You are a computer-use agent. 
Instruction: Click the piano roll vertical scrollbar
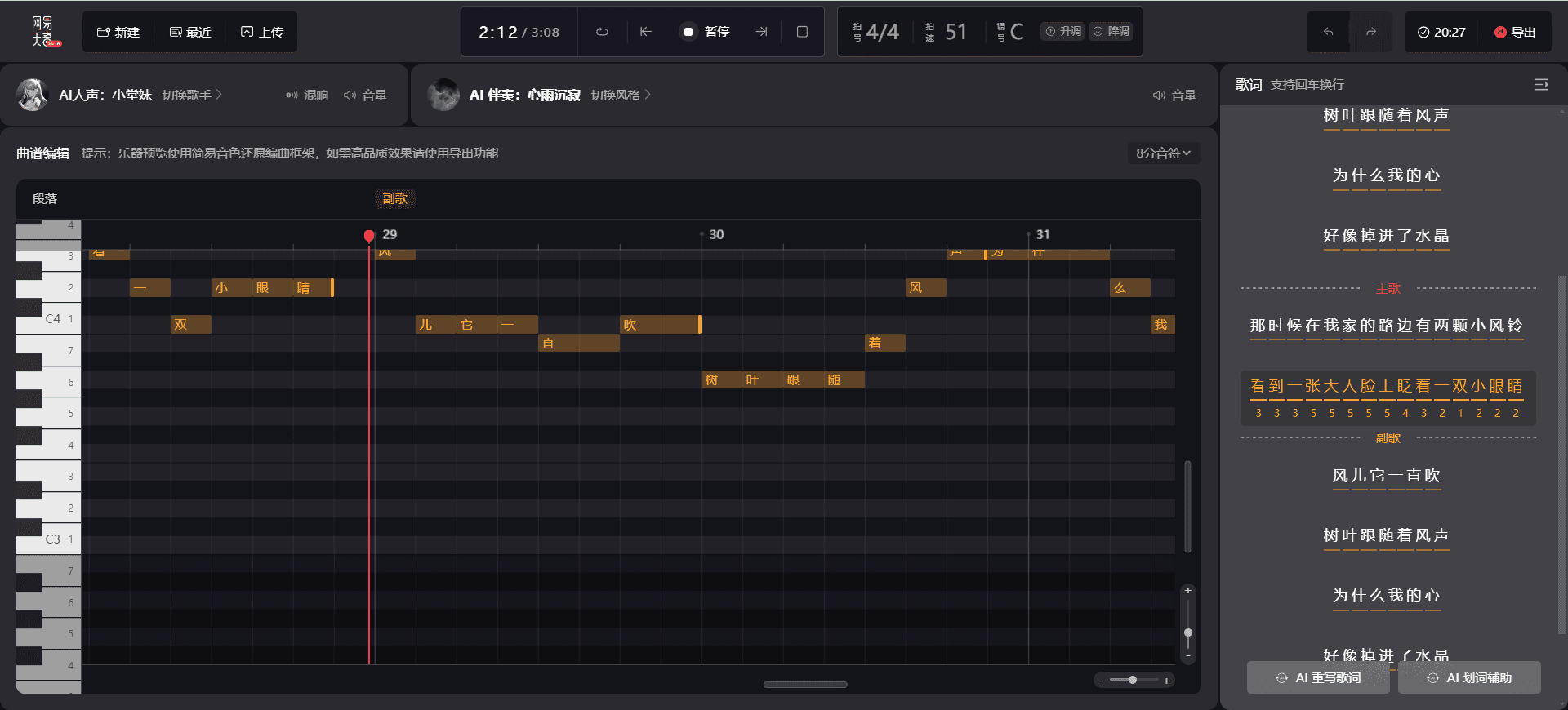[1187, 507]
